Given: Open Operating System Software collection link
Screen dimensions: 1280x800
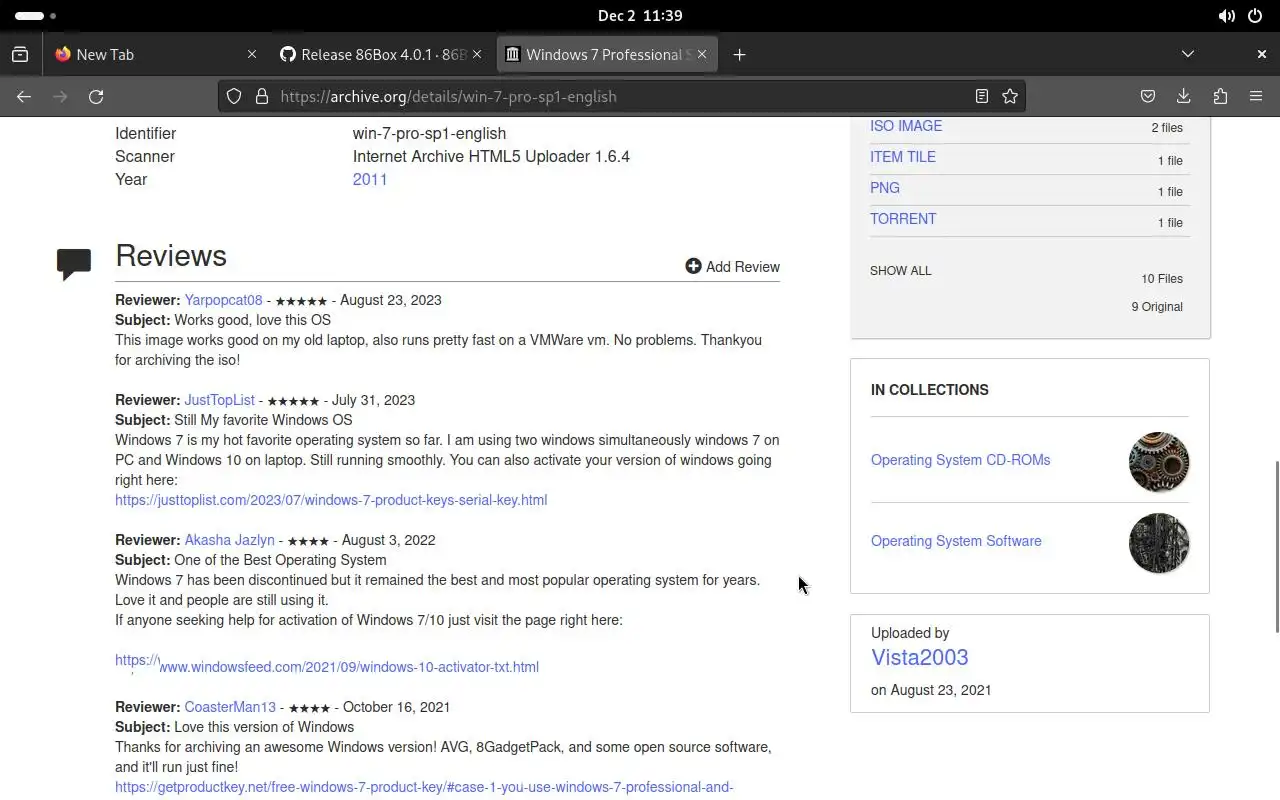Looking at the screenshot, I should (x=956, y=541).
